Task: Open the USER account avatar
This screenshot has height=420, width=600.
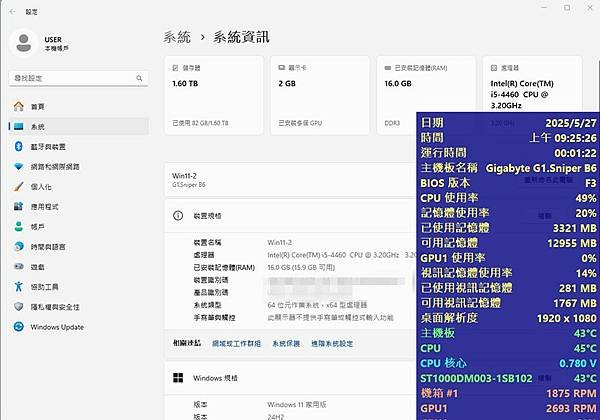Action: 24,43
